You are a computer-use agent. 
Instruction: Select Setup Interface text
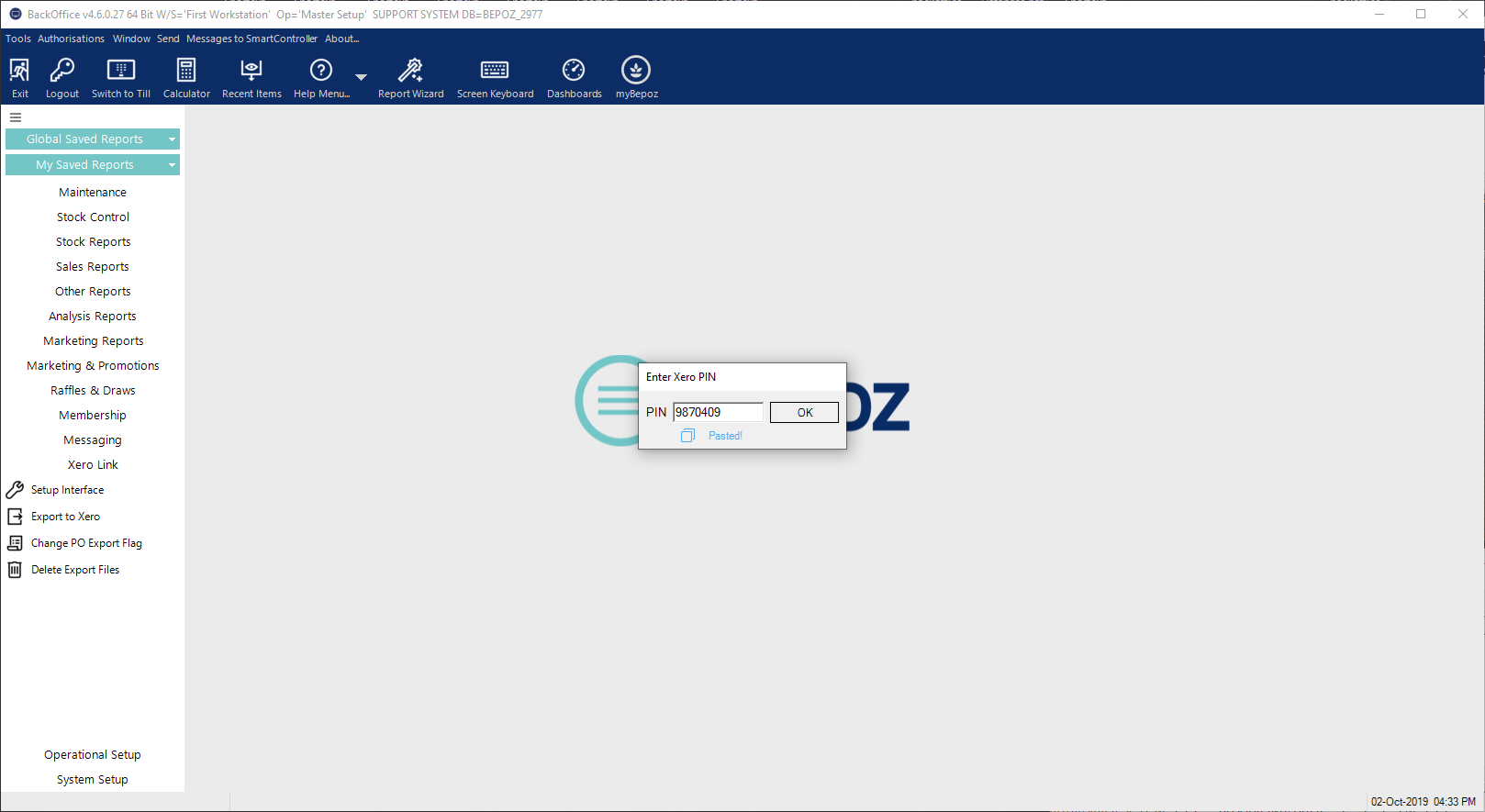coord(67,490)
